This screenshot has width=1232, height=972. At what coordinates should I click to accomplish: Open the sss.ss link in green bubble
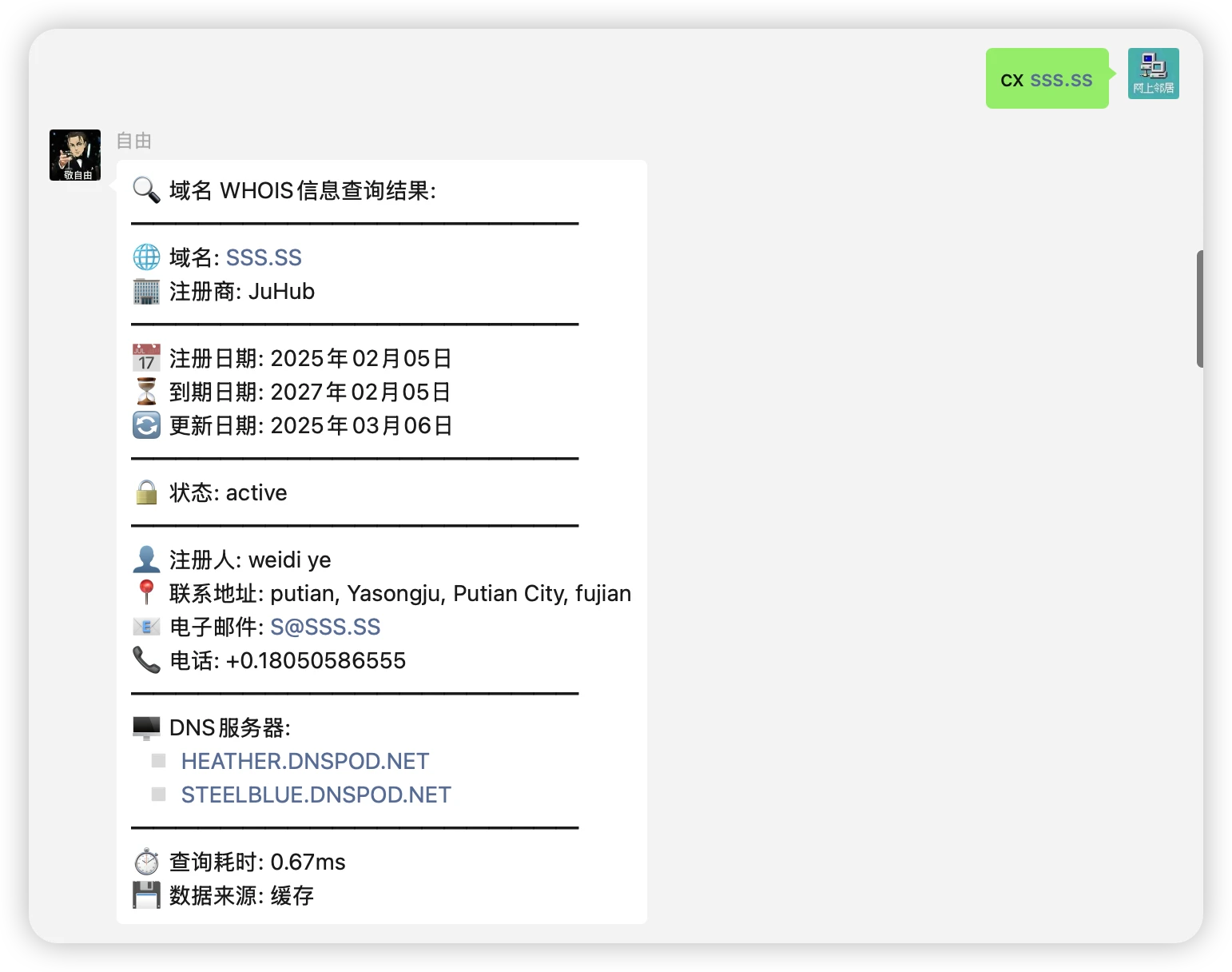tap(1061, 80)
